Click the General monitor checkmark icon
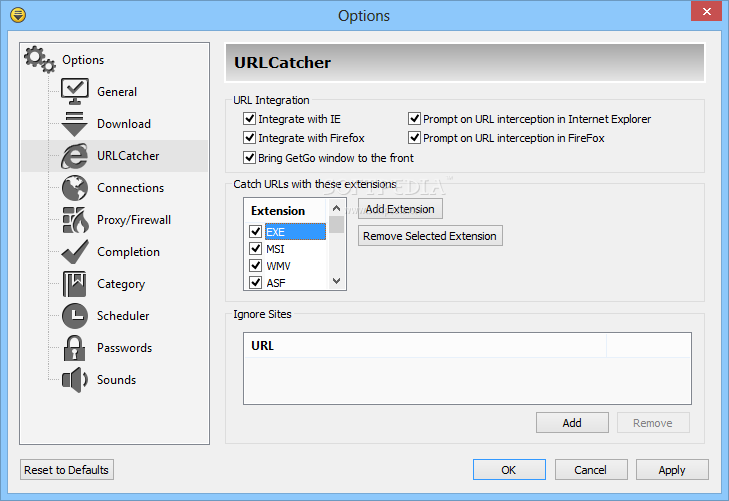 (74, 92)
